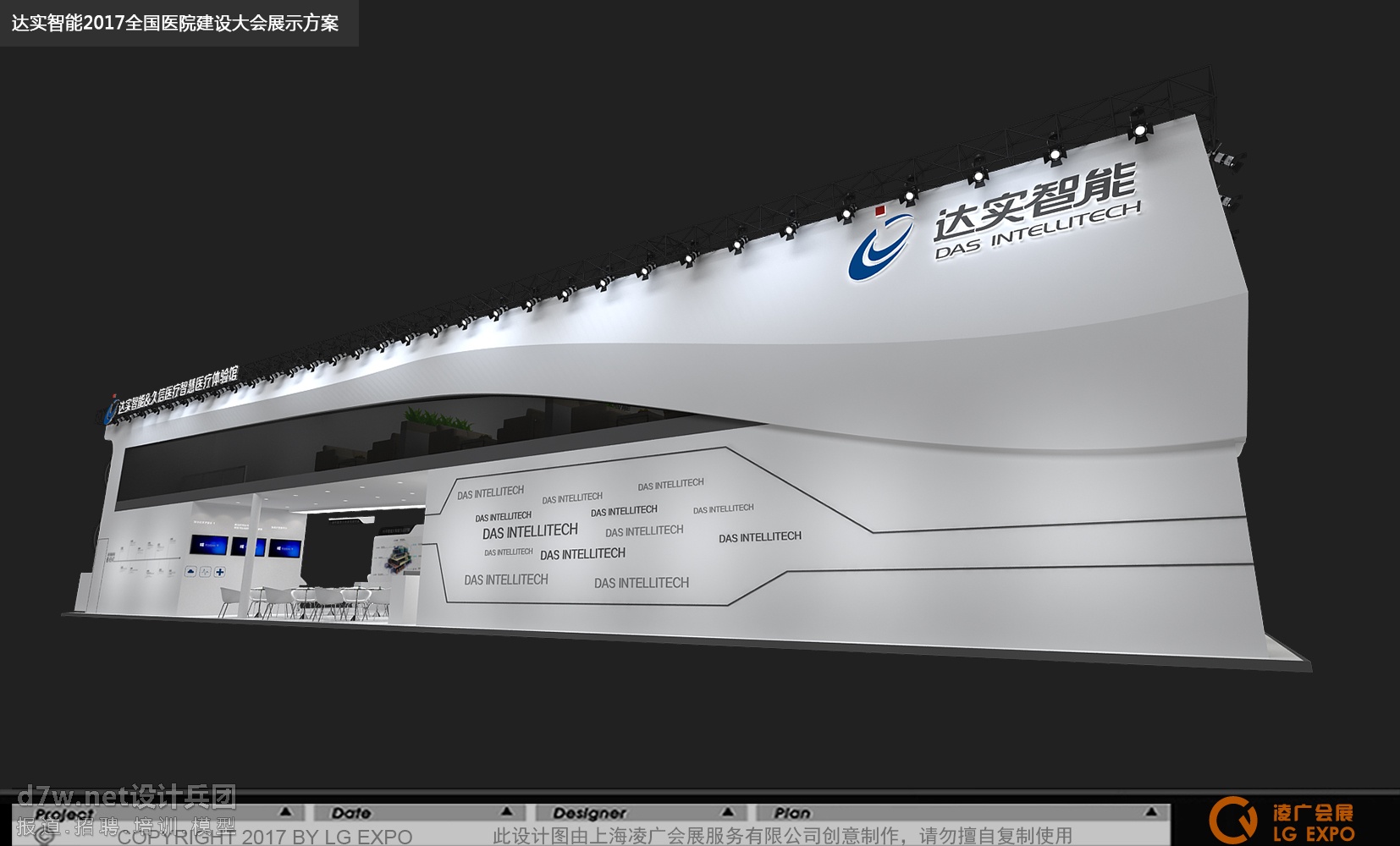1400x846 pixels.
Task: Select the Plan label in the bottom bar
Action: [792, 813]
